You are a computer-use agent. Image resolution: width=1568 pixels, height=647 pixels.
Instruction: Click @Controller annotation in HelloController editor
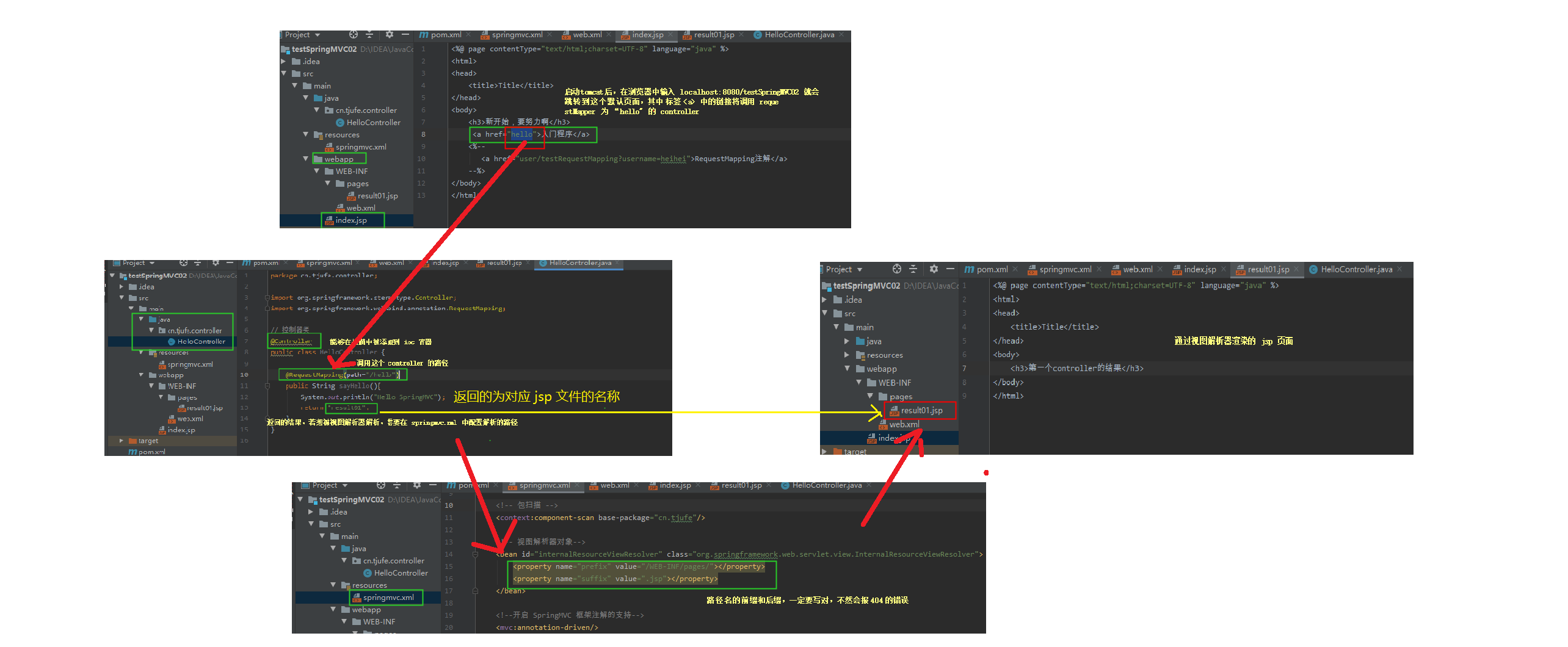(291, 341)
